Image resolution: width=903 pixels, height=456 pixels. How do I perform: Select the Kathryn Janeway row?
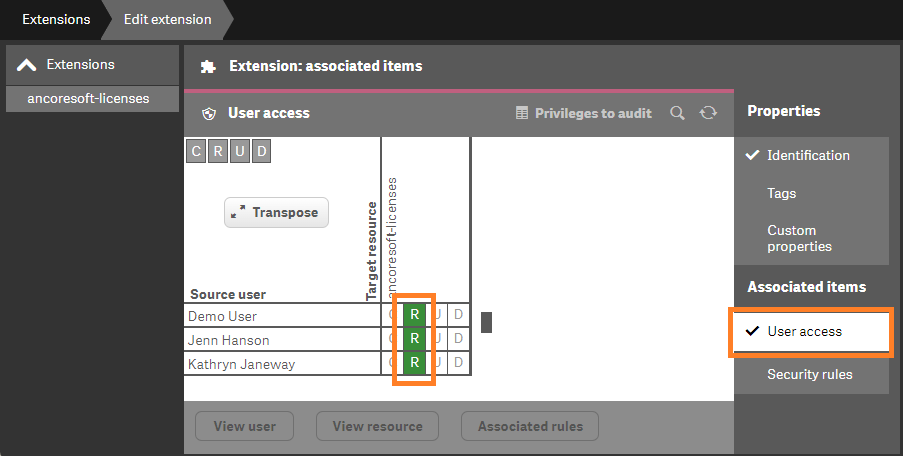282,364
